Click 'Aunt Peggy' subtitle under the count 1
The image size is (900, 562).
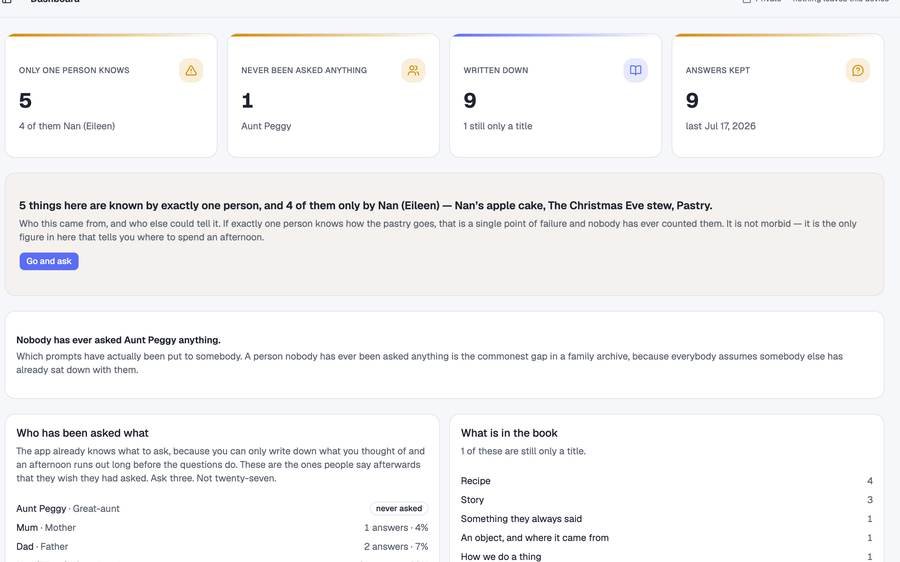266,126
